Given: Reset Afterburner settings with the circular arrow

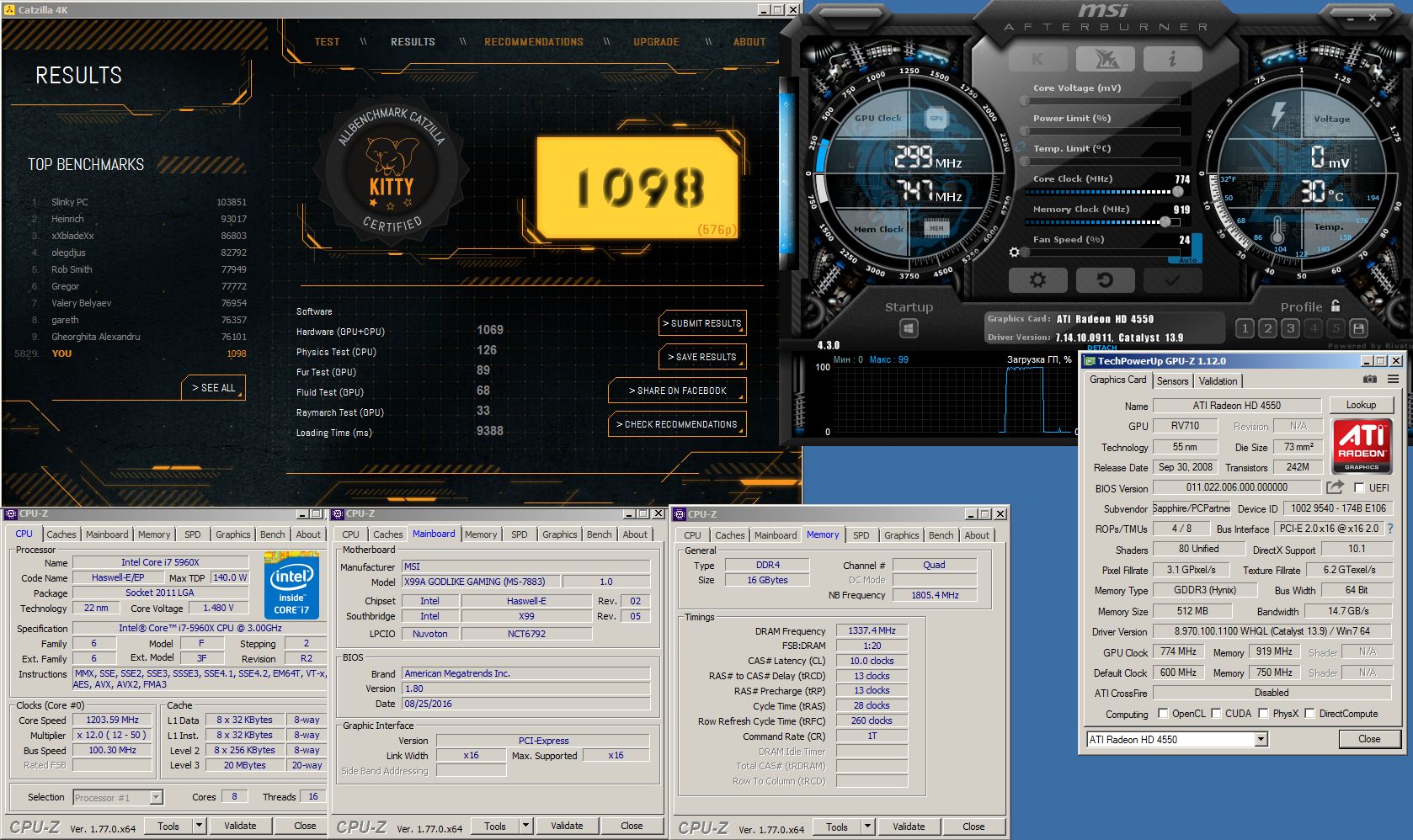Looking at the screenshot, I should tap(1105, 279).
